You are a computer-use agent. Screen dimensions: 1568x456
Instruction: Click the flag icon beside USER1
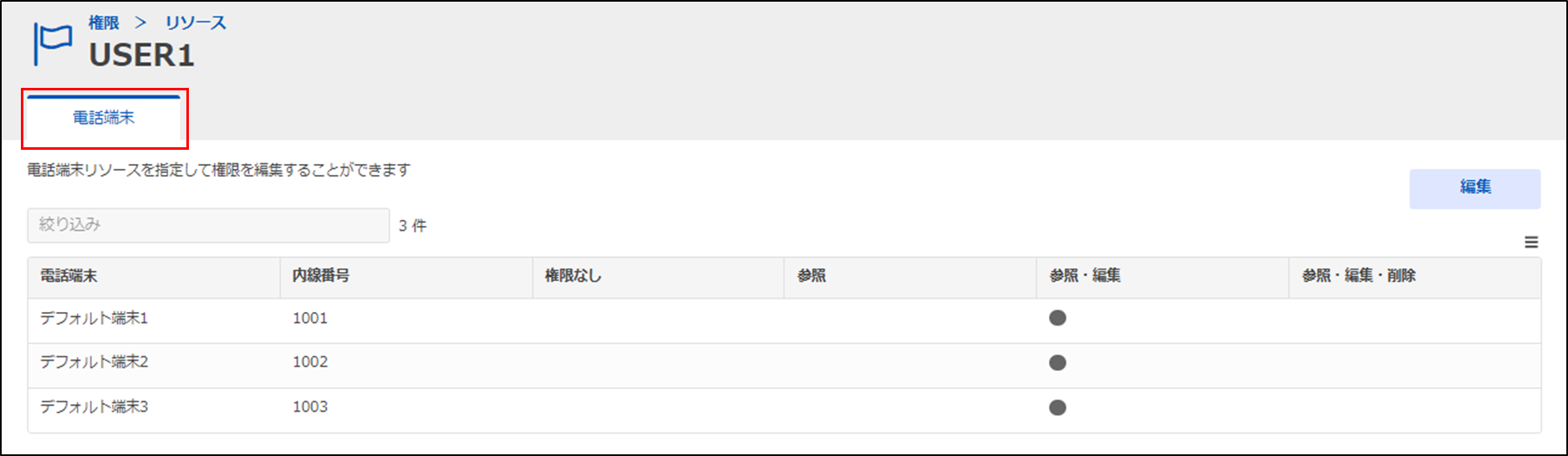[x=53, y=43]
